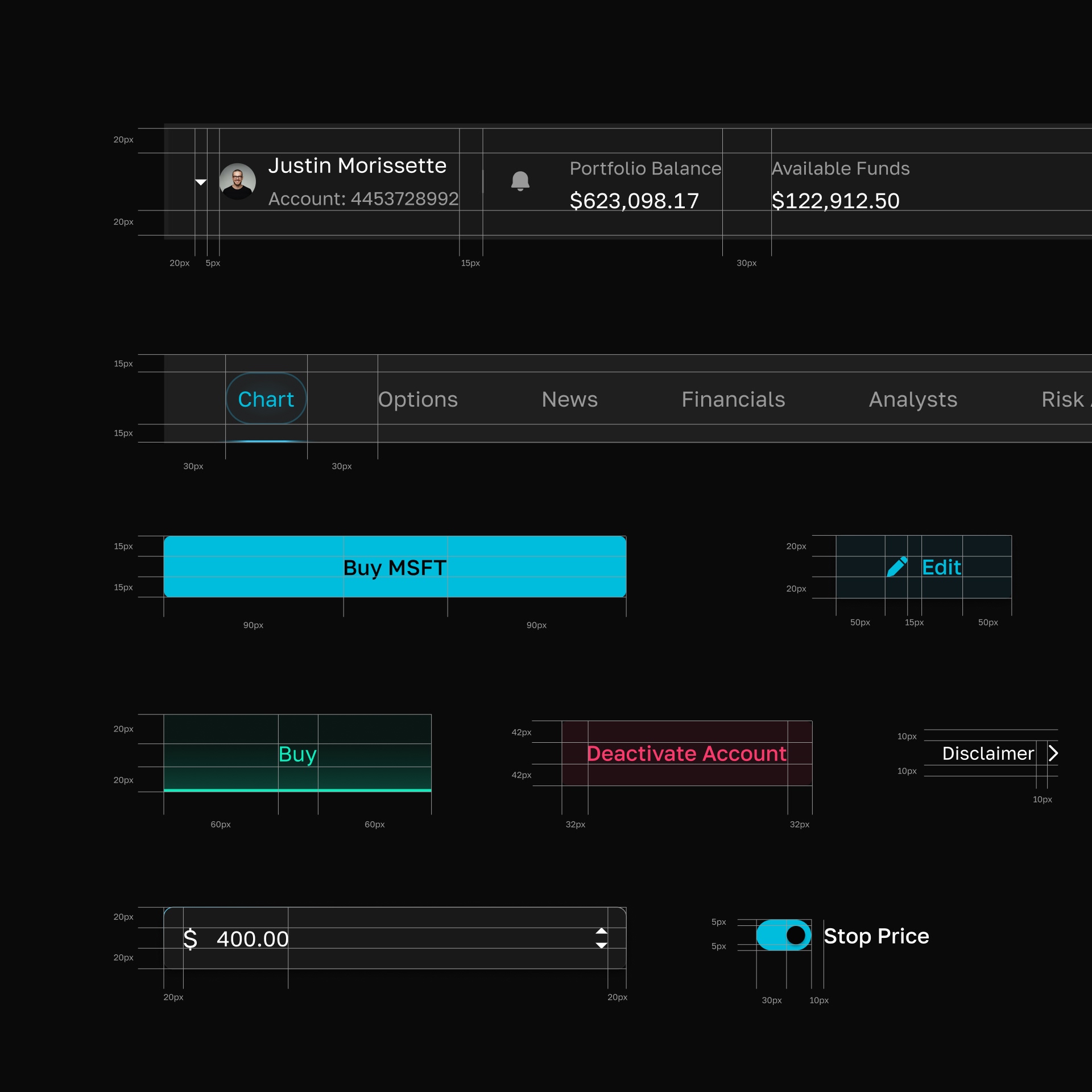Open the News tab
Screen dimensions: 1092x1092
click(569, 399)
